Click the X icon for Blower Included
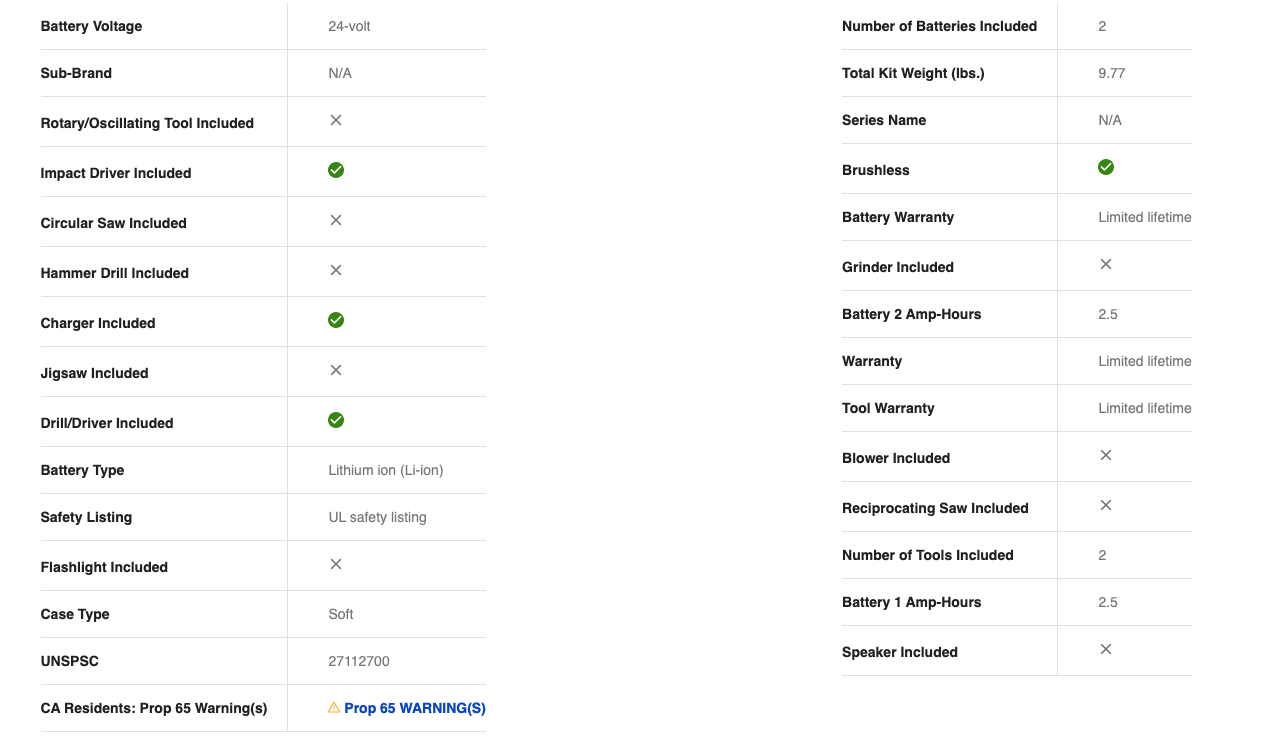 pos(1106,455)
